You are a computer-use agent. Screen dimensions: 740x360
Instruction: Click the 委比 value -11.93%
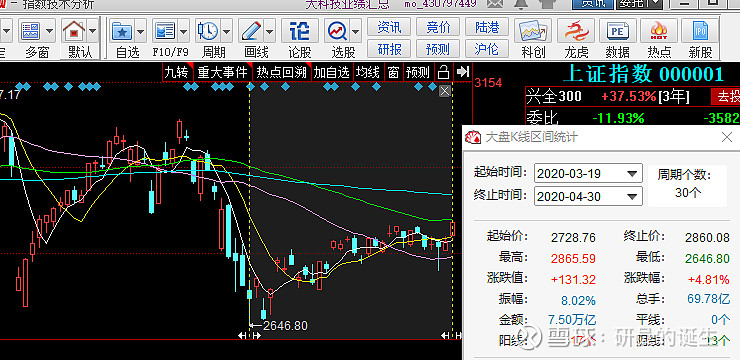point(618,117)
